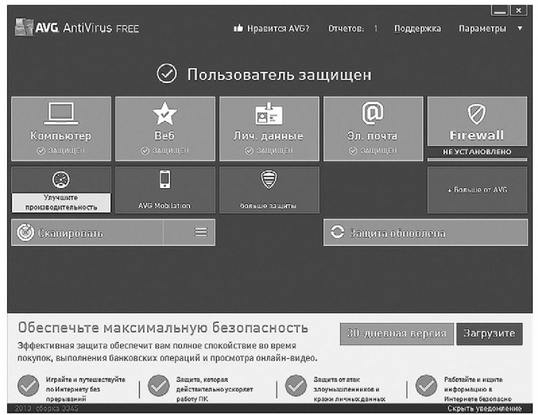This screenshot has height=415, width=538.
Task: Open the Компьютер protection laptop icon
Action: click(x=61, y=114)
